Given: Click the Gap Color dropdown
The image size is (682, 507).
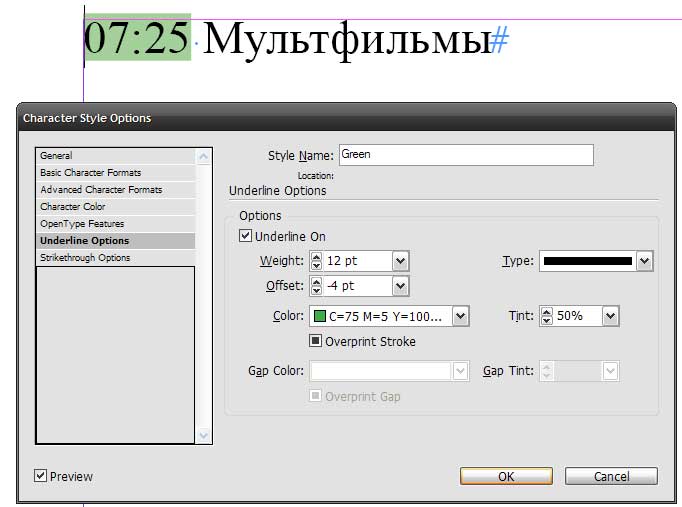Looking at the screenshot, I should pos(389,371).
